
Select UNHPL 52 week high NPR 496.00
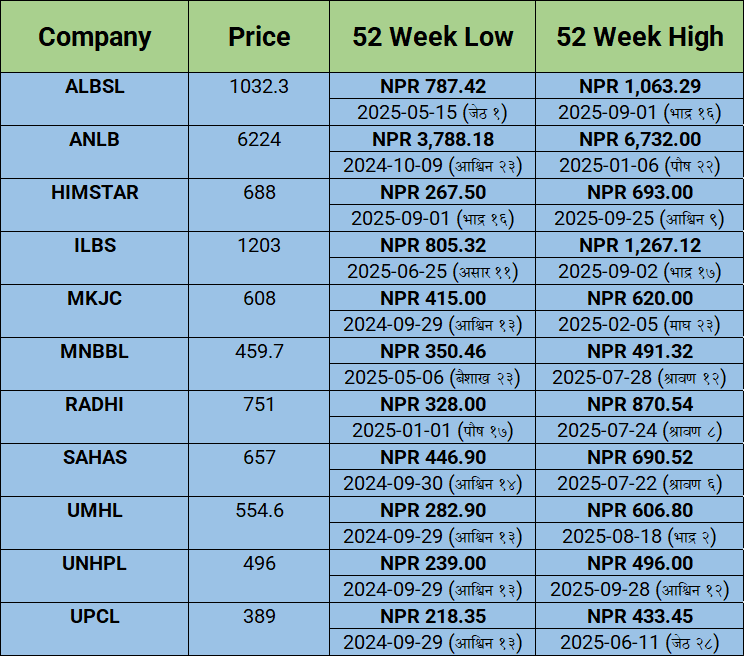click(x=640, y=563)
